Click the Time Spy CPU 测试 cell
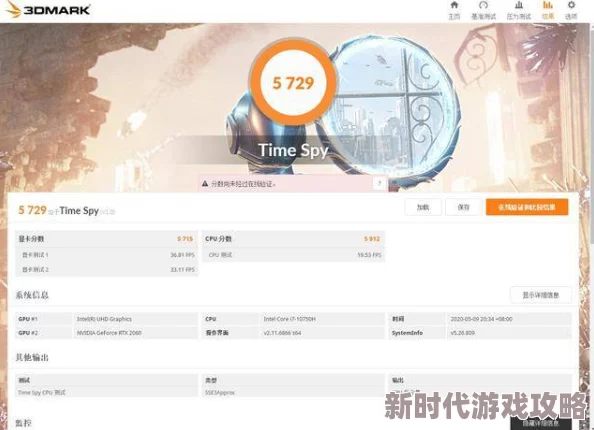This screenshot has width=594, height=430. (x=42, y=392)
